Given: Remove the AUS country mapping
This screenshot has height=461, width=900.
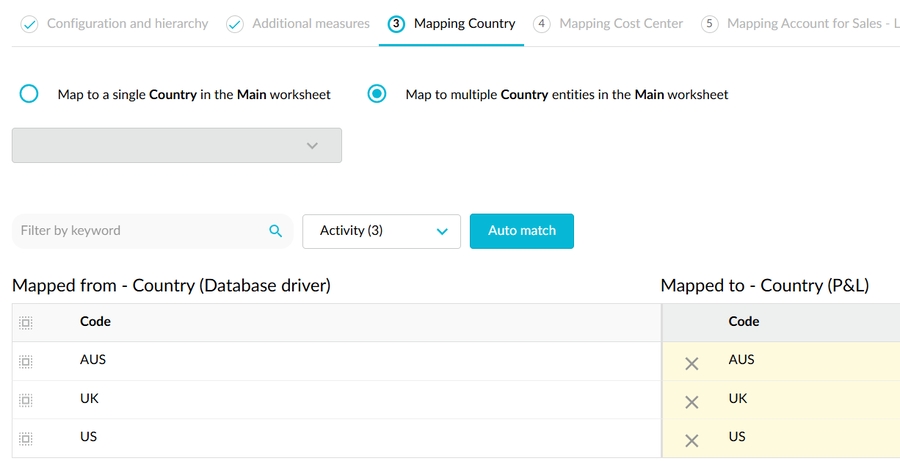Looking at the screenshot, I should (691, 364).
